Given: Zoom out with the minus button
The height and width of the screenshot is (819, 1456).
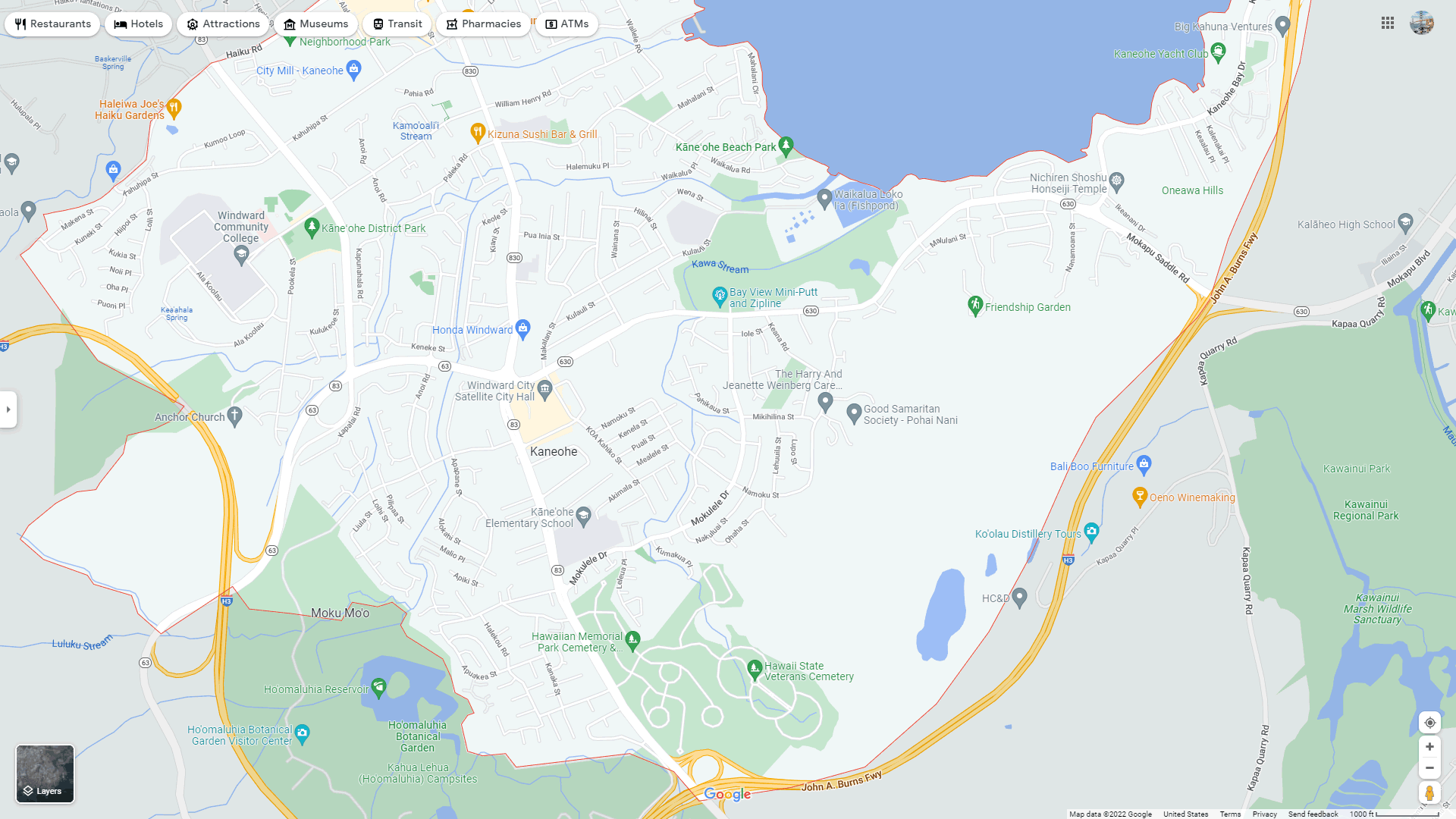Looking at the screenshot, I should [1429, 768].
